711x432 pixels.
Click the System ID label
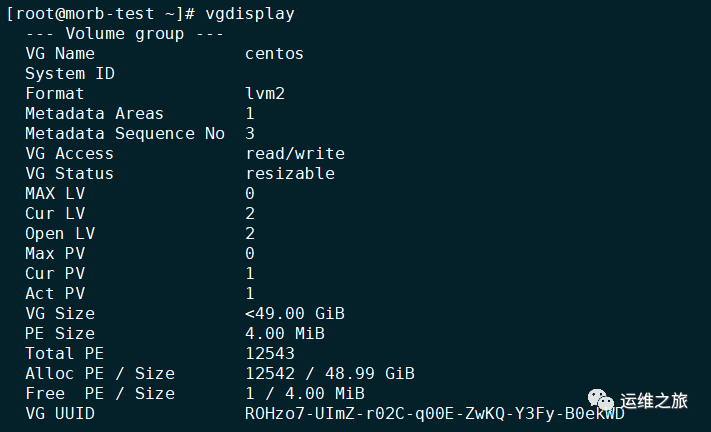tap(70, 74)
